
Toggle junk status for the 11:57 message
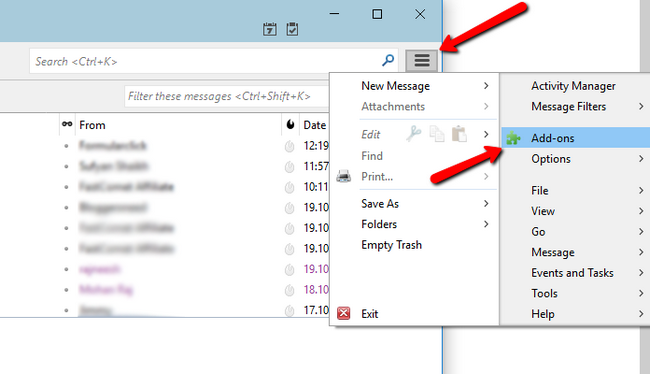289,167
